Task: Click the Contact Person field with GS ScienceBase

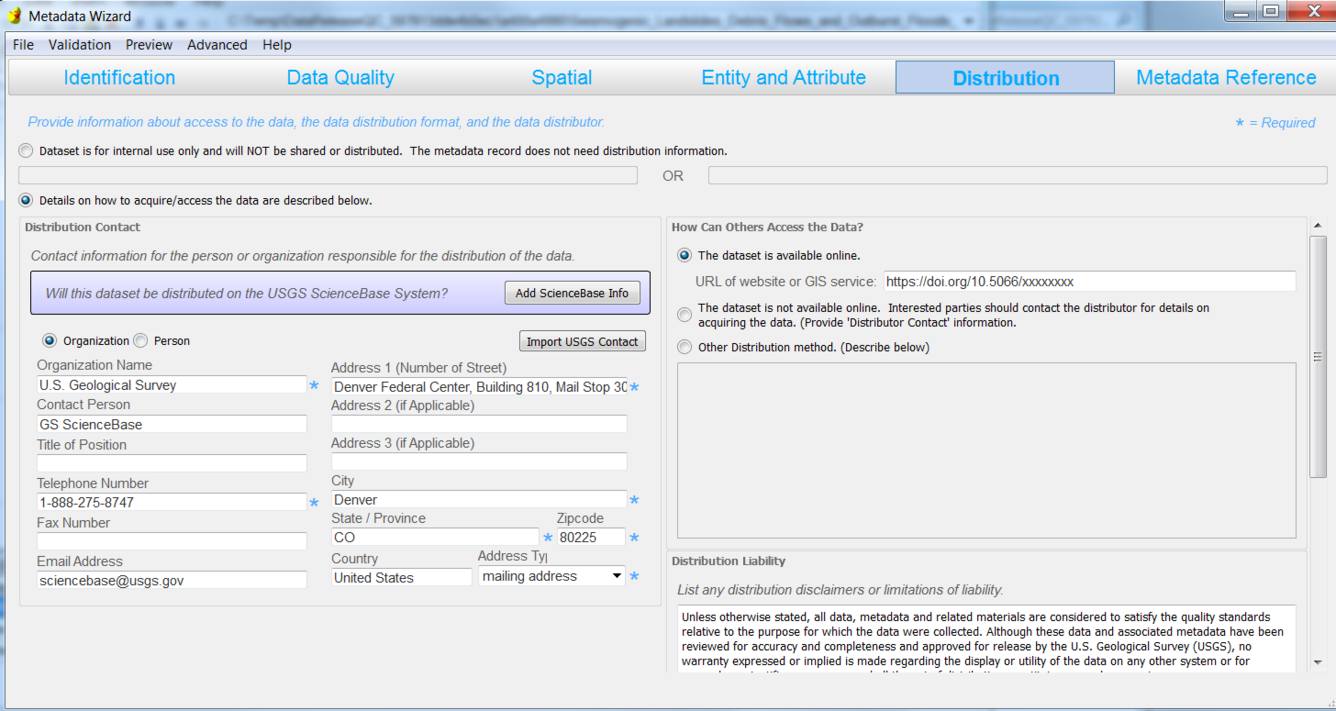Action: pyautogui.click(x=171, y=424)
